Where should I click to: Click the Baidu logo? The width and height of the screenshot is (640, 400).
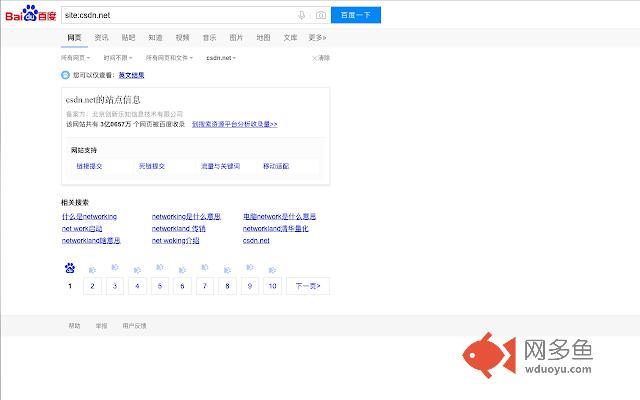click(31, 14)
